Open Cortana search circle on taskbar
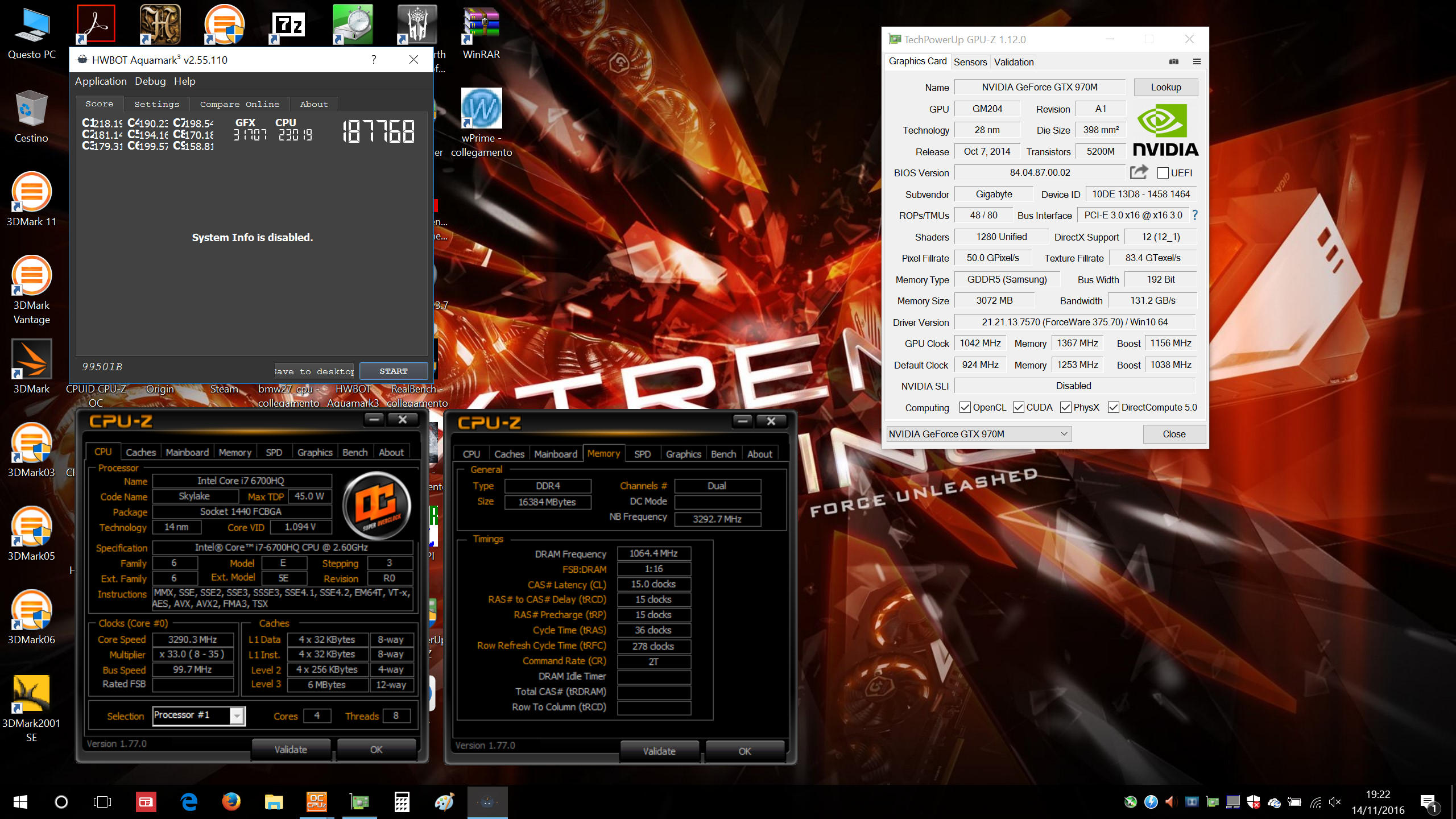This screenshot has width=1456, height=819. point(61,802)
